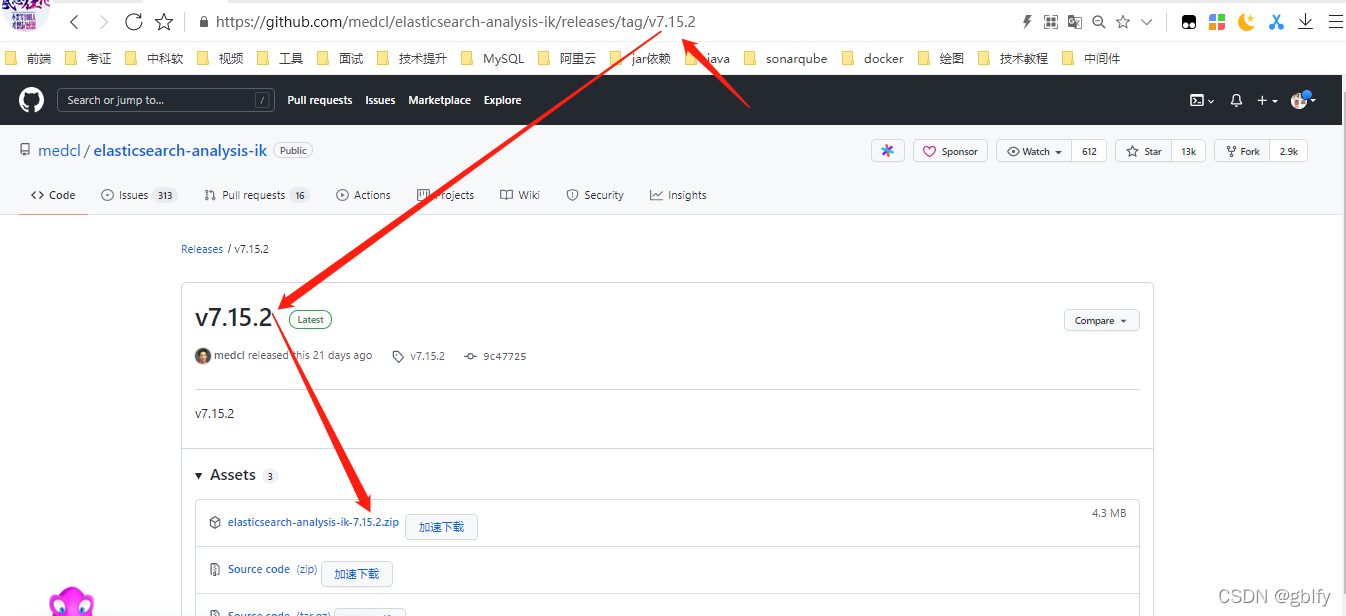Download elasticsearch-analysis-ik-7.15.2.zip
This screenshot has height=616, width=1346.
(313, 521)
